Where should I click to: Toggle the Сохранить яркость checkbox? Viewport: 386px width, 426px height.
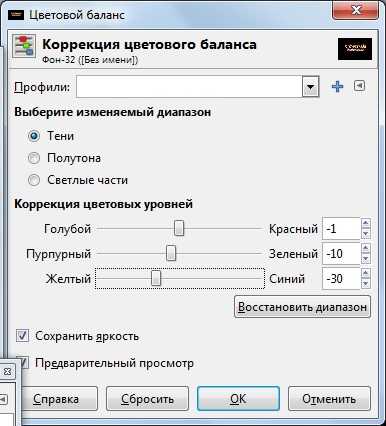coord(22,336)
